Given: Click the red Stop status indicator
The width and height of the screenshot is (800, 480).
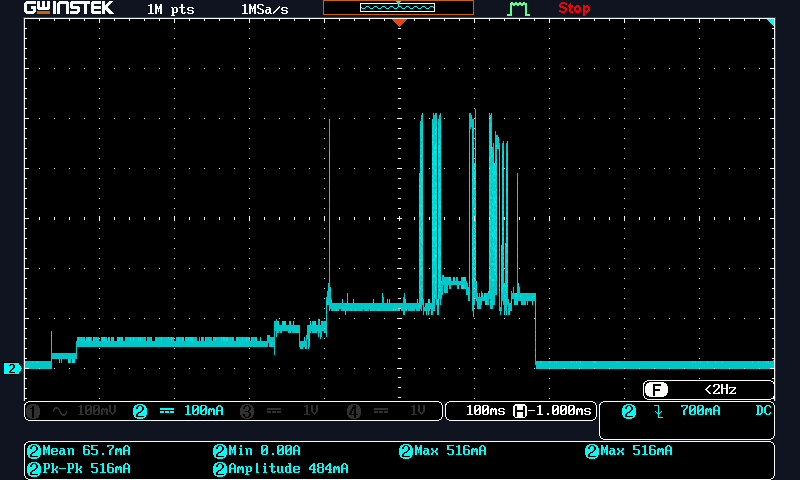Looking at the screenshot, I should pos(574,8).
